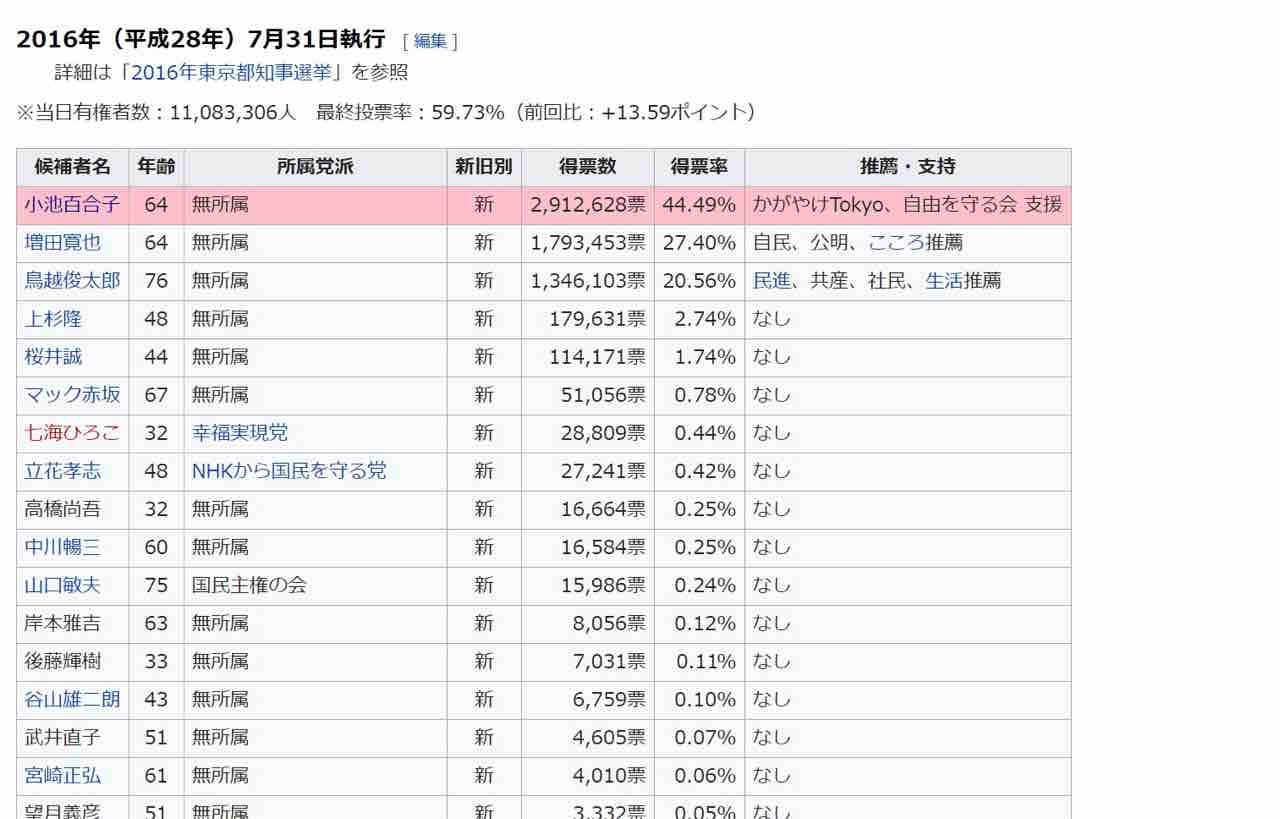Click the 得票率 column header

[699, 167]
